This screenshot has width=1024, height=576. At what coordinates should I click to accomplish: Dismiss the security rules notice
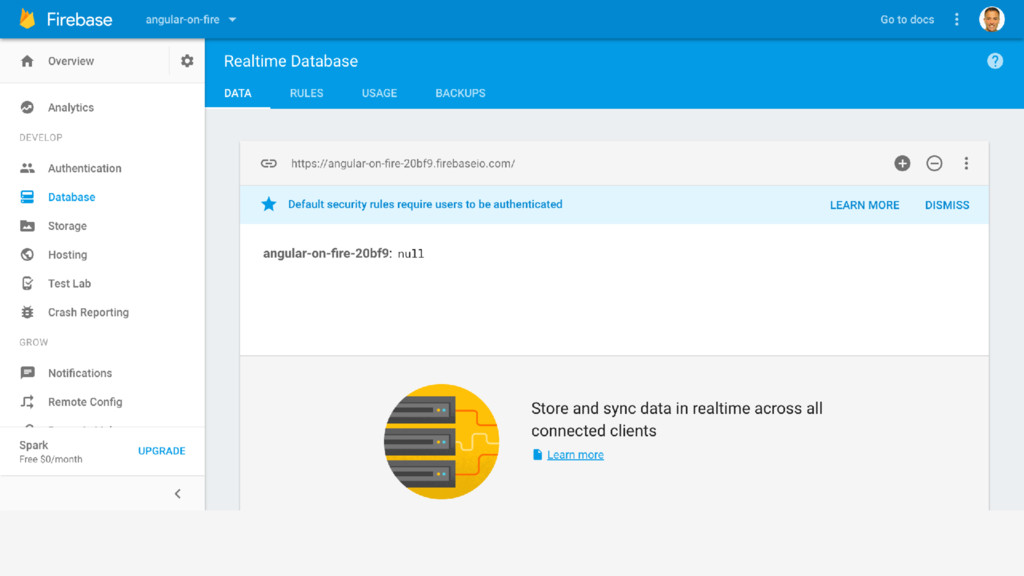pyautogui.click(x=946, y=205)
